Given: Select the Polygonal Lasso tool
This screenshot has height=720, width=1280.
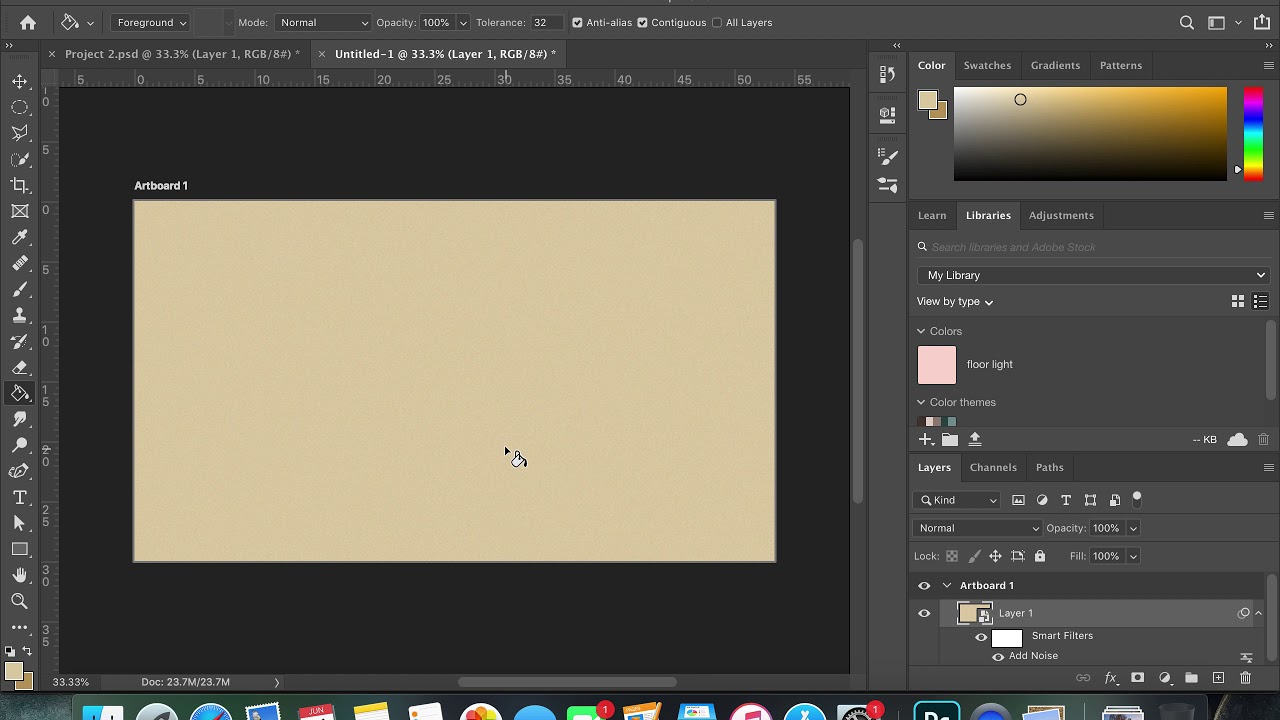Looking at the screenshot, I should coord(20,133).
